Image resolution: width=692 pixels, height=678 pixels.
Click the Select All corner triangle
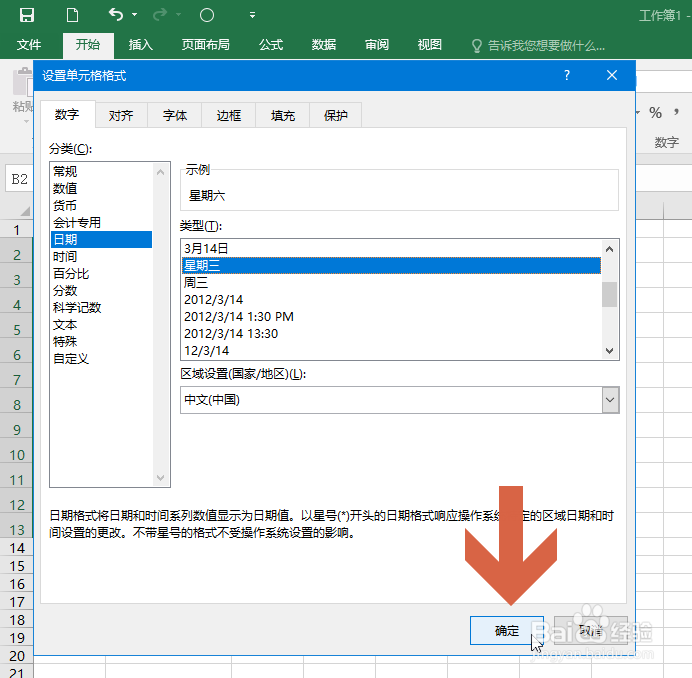pyautogui.click(x=24, y=211)
